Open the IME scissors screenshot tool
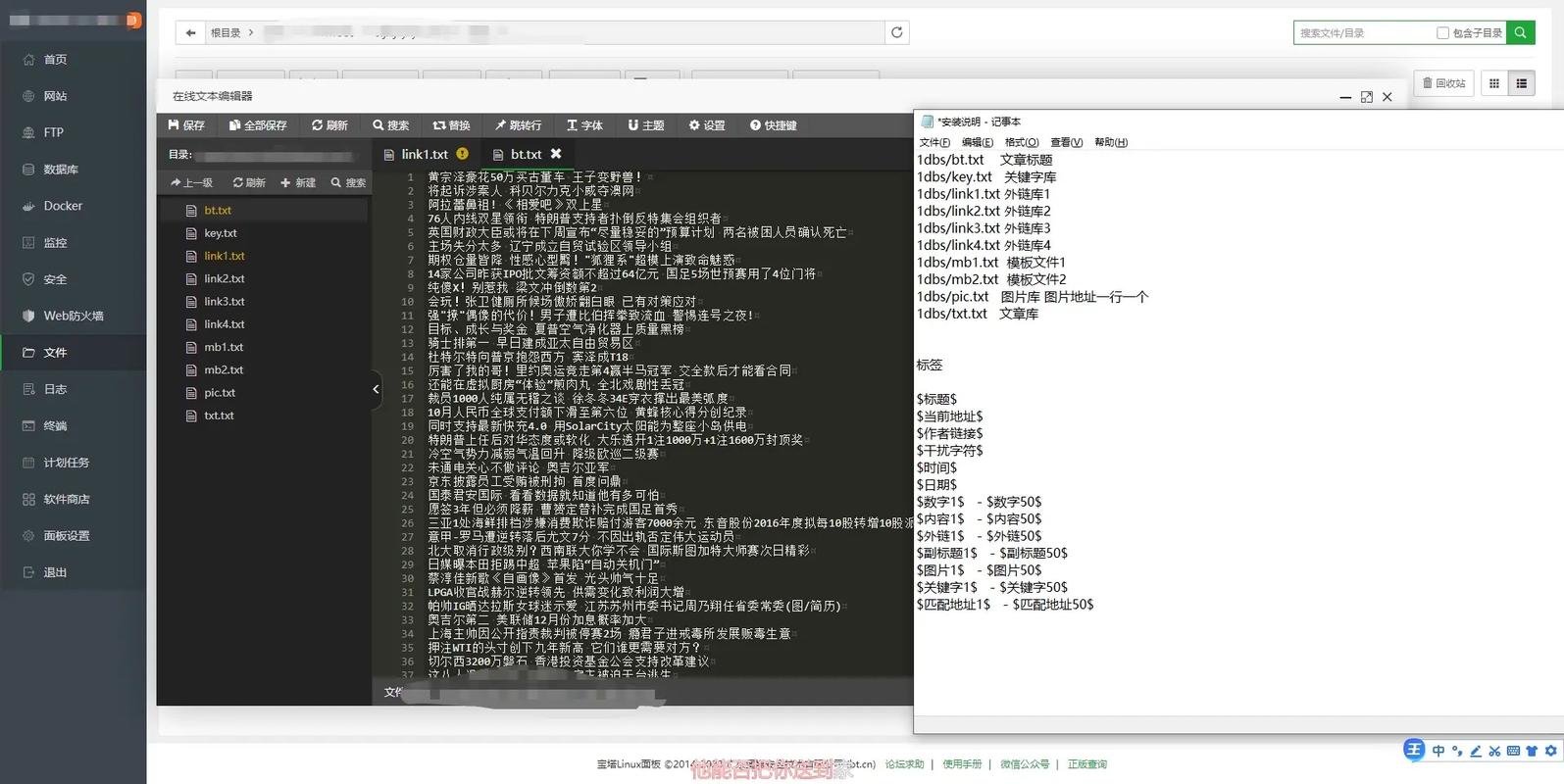Viewport: 1564px width, 784px height. pos(1494,752)
